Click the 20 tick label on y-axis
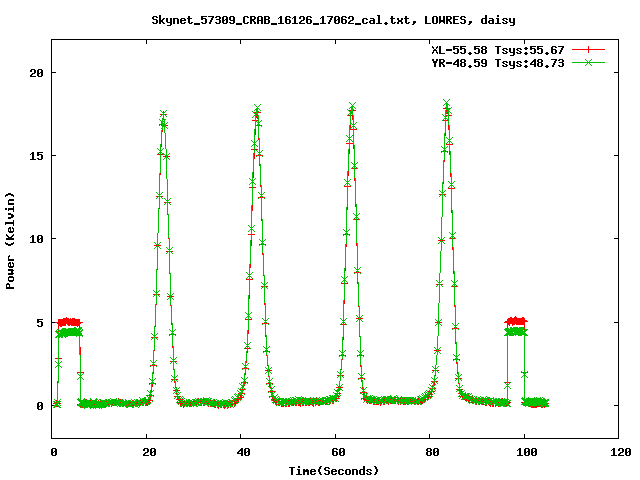 (x=35, y=73)
